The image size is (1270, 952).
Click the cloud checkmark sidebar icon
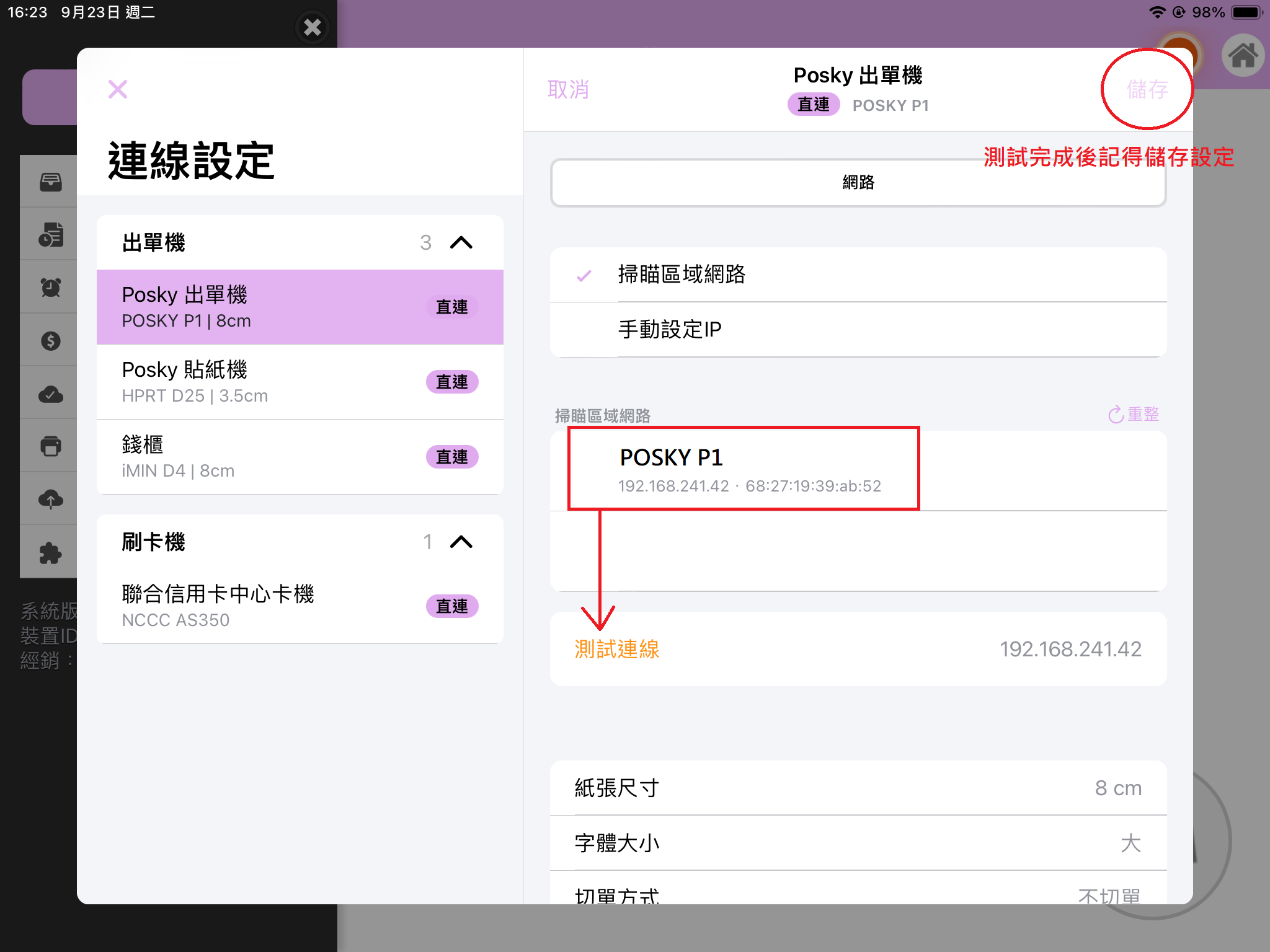point(51,394)
